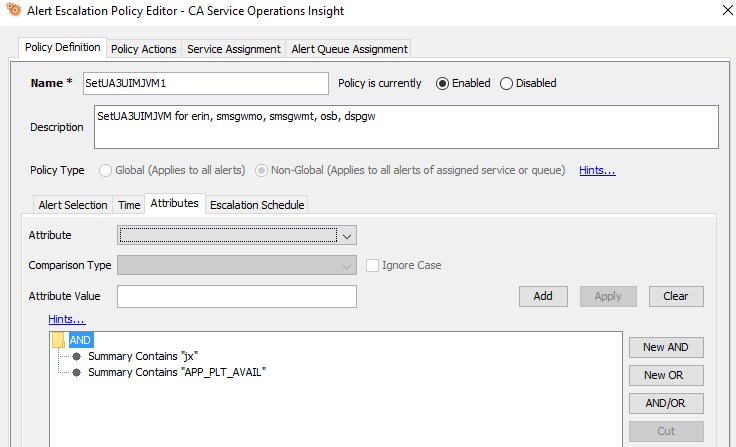Click the Apply button
736x447 pixels.
608,296
